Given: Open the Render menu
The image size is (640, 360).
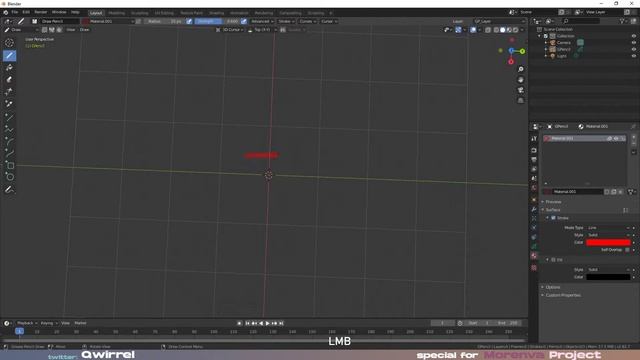Looking at the screenshot, I should coord(40,12).
